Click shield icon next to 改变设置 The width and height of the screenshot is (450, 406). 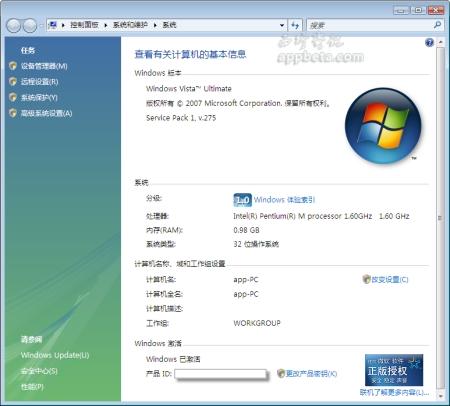366,279
